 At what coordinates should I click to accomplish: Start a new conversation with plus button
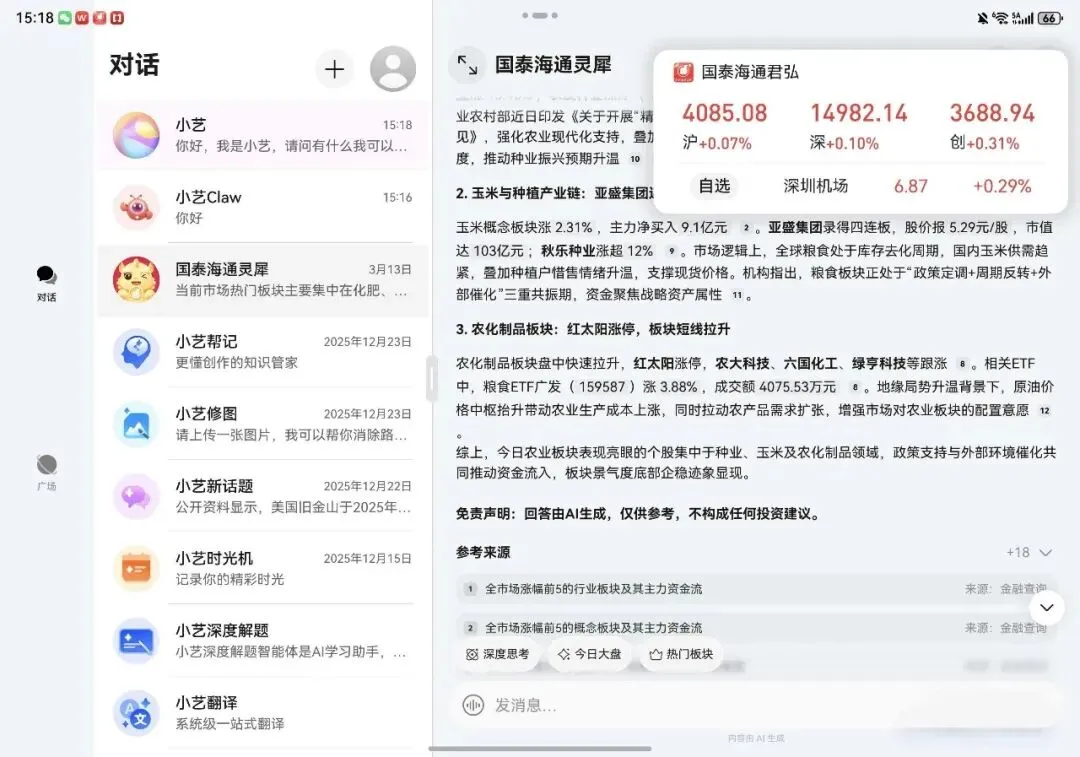coord(334,69)
